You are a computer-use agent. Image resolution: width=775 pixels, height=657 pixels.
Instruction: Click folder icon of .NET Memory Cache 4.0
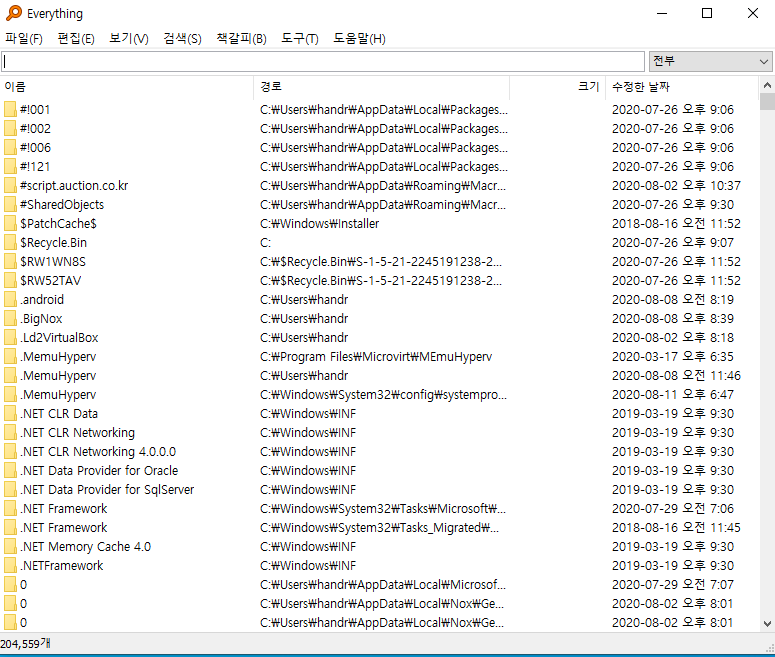(x=10, y=547)
